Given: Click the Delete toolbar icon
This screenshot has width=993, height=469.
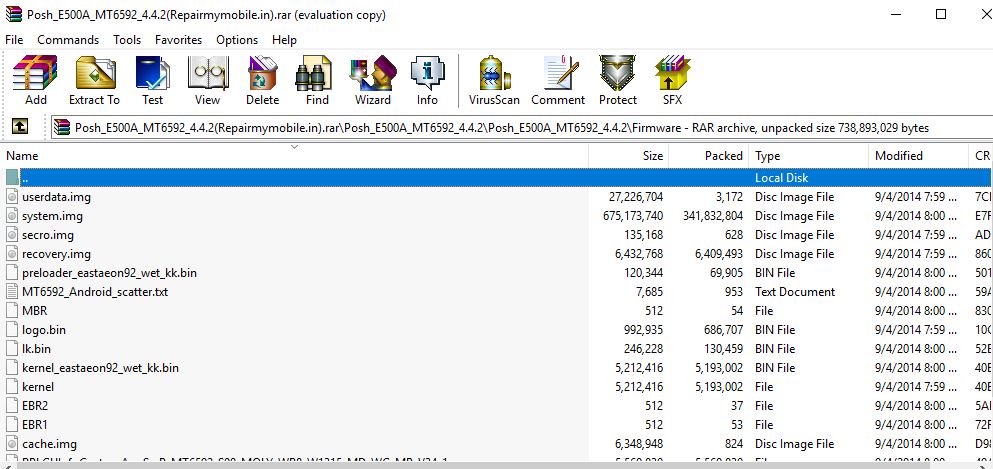Looking at the screenshot, I should coord(262,80).
